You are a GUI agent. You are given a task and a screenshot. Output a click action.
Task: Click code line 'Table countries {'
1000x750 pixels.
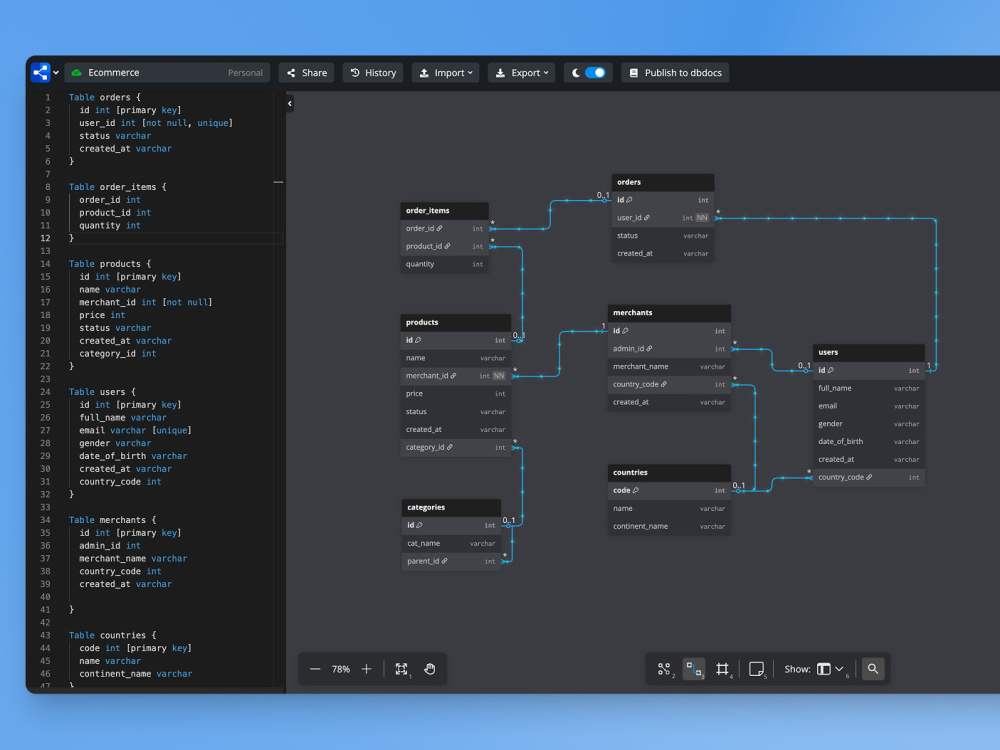tap(112, 635)
